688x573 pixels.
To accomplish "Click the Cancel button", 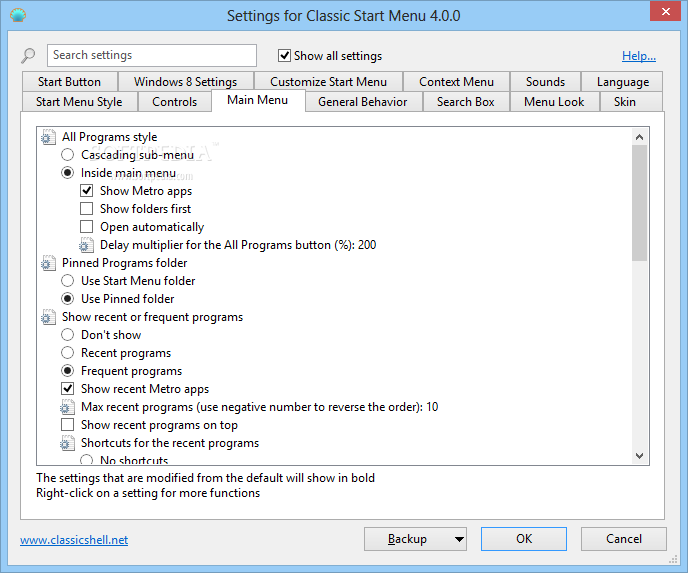I will pos(624,539).
